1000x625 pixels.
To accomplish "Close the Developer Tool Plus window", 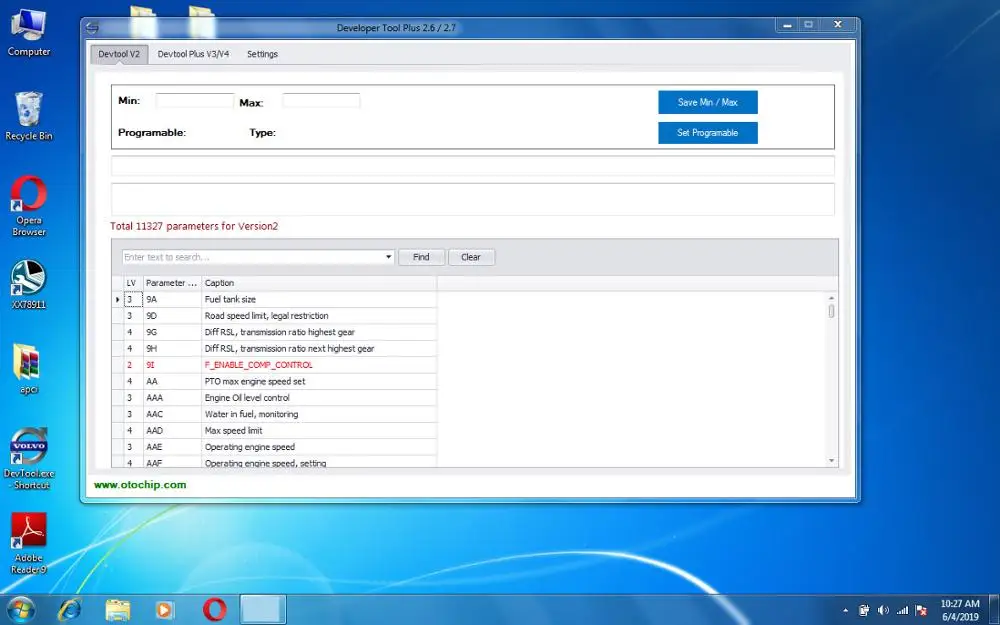I will click(838, 25).
